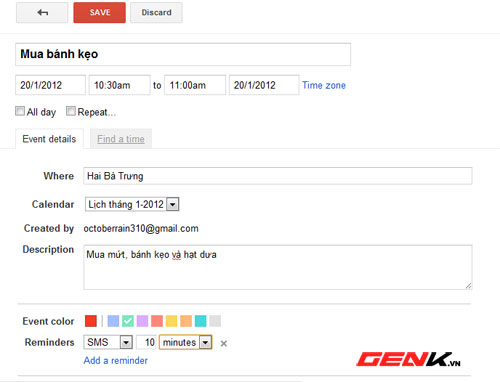Choose the turquoise event color swatch
Viewport: 500px width, 382px height.
[201, 321]
